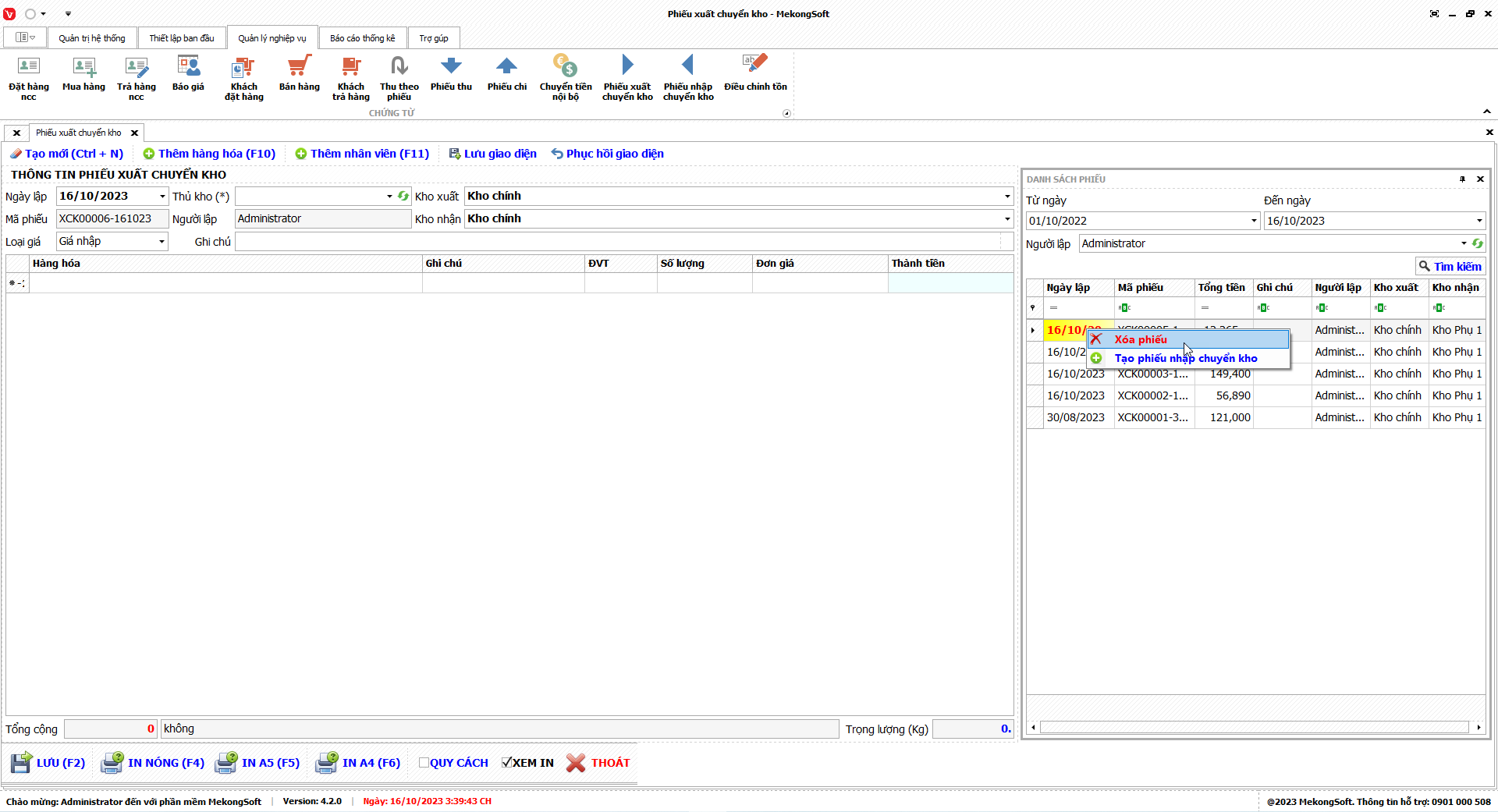Switch to Báo cáo thống kê tab
This screenshot has width=1498, height=812.
(x=362, y=38)
